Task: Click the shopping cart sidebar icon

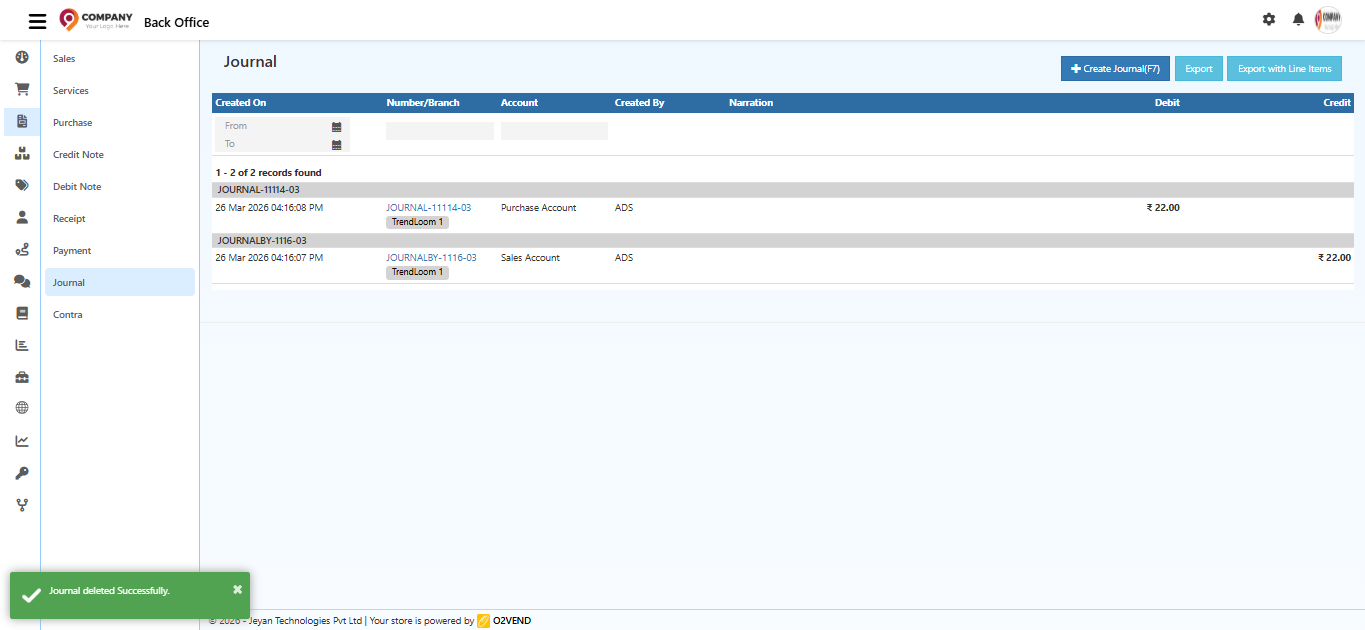Action: [x=21, y=89]
